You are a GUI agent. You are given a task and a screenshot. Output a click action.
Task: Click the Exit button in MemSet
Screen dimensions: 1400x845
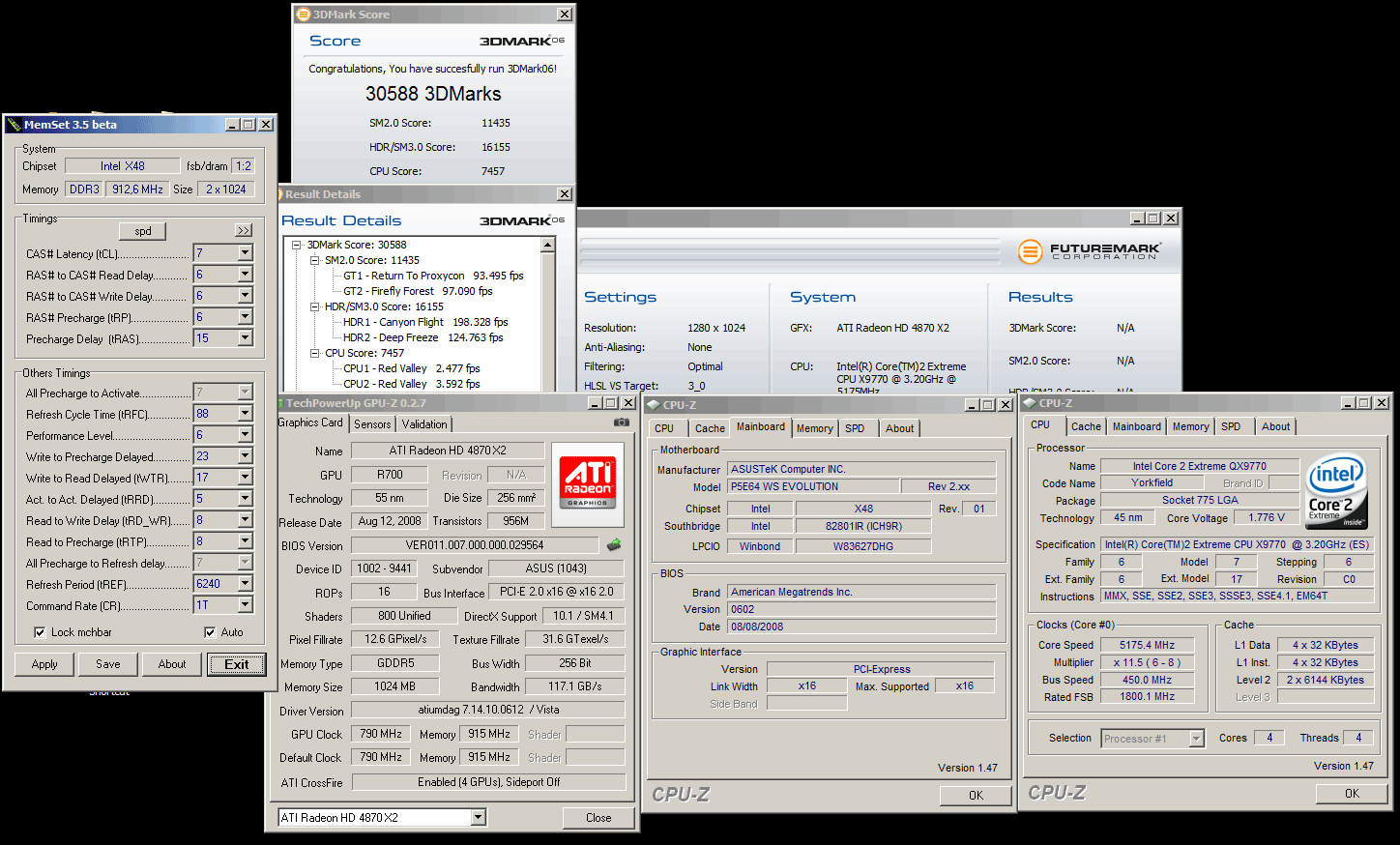[x=237, y=664]
